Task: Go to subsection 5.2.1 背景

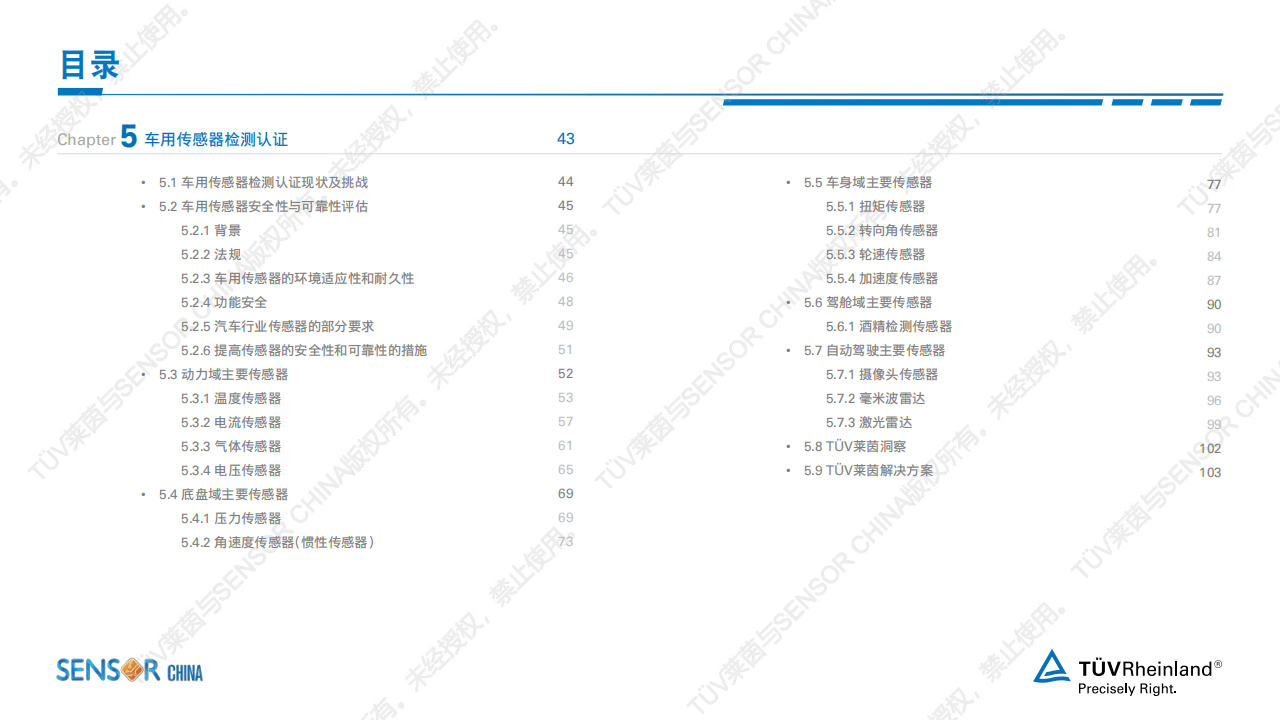Action: tap(211, 230)
